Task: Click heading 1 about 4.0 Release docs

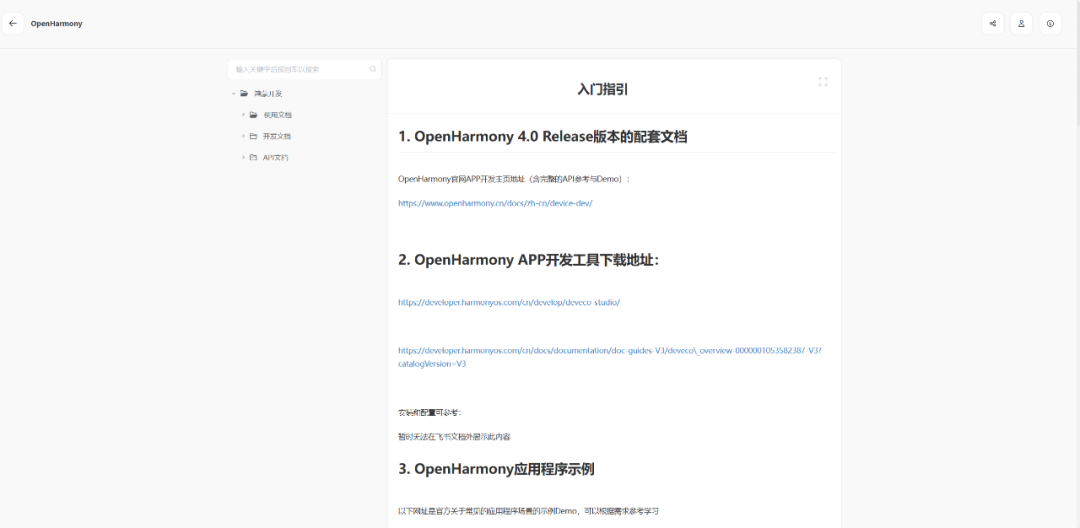Action: coord(543,136)
